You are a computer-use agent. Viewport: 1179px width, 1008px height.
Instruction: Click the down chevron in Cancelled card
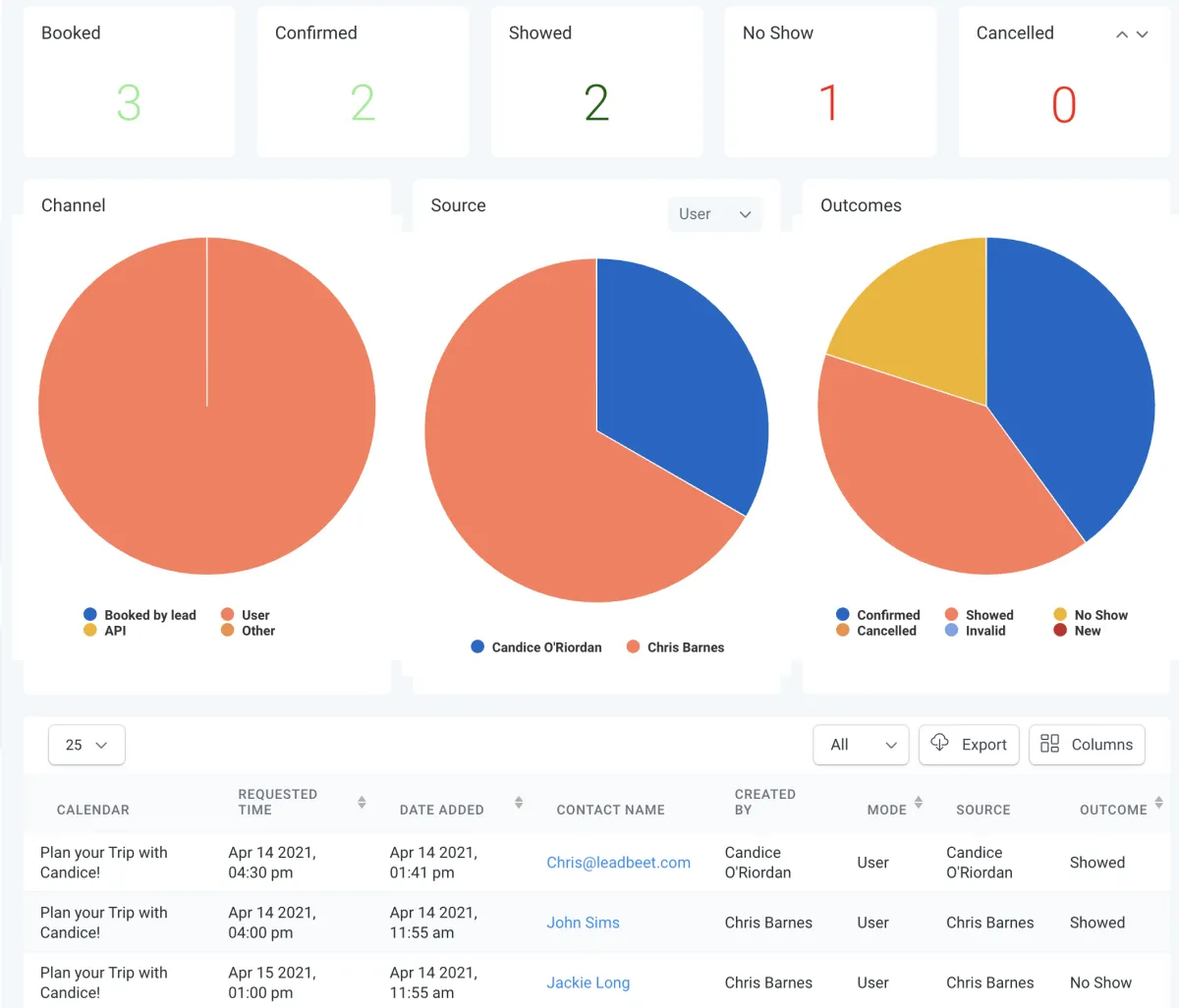pyautogui.click(x=1142, y=34)
